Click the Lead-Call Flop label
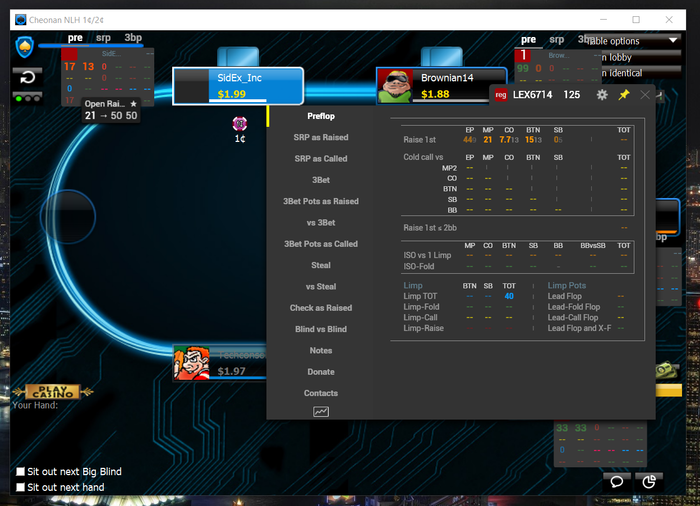700x506 pixels. [572, 318]
